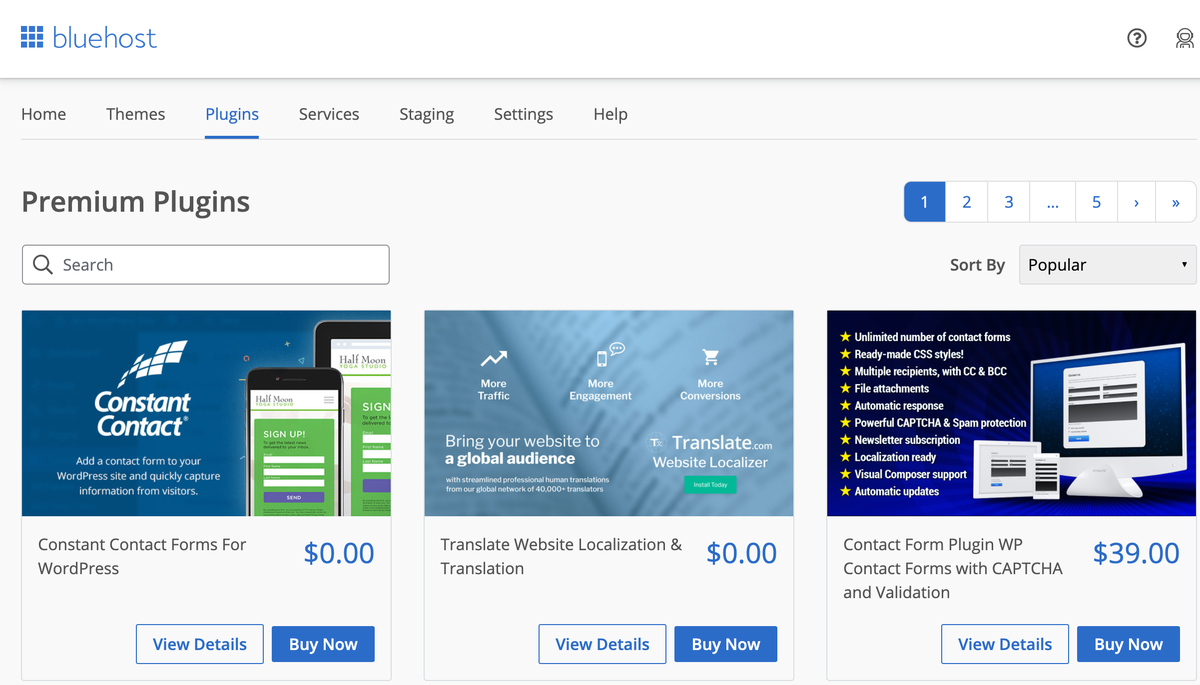Screen dimensions: 1200x685
Task: Click the Premium Plugins heading
Action: coord(136,202)
